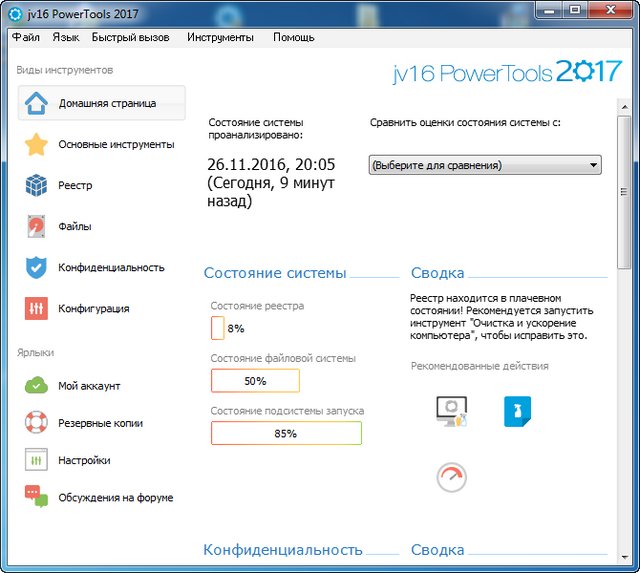Select the Конфиденциальность shield icon
640x573 pixels.
point(36,268)
